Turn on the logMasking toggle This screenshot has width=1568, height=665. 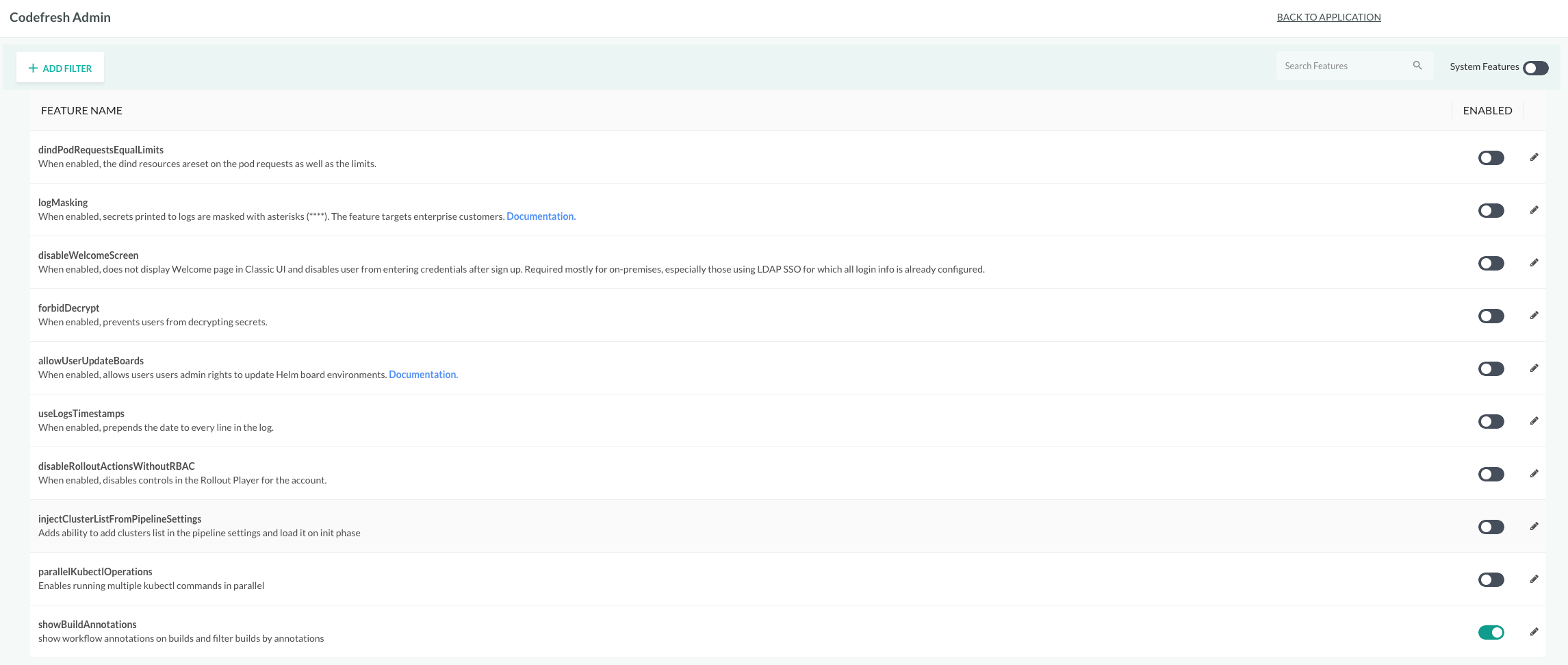tap(1491, 211)
